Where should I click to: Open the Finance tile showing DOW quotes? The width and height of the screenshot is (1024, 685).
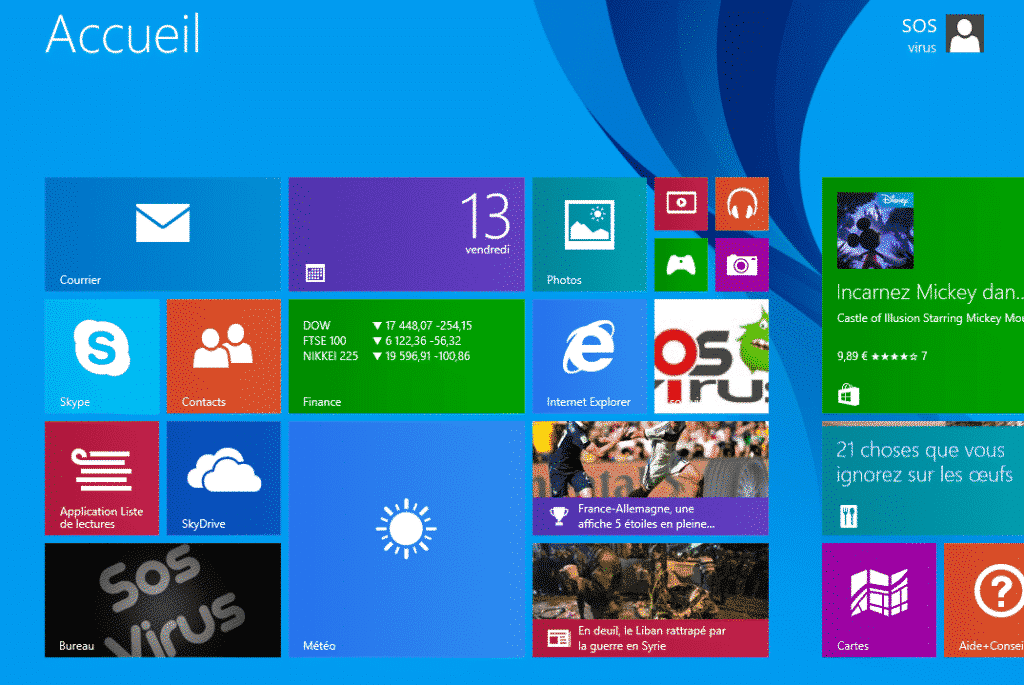click(x=406, y=356)
